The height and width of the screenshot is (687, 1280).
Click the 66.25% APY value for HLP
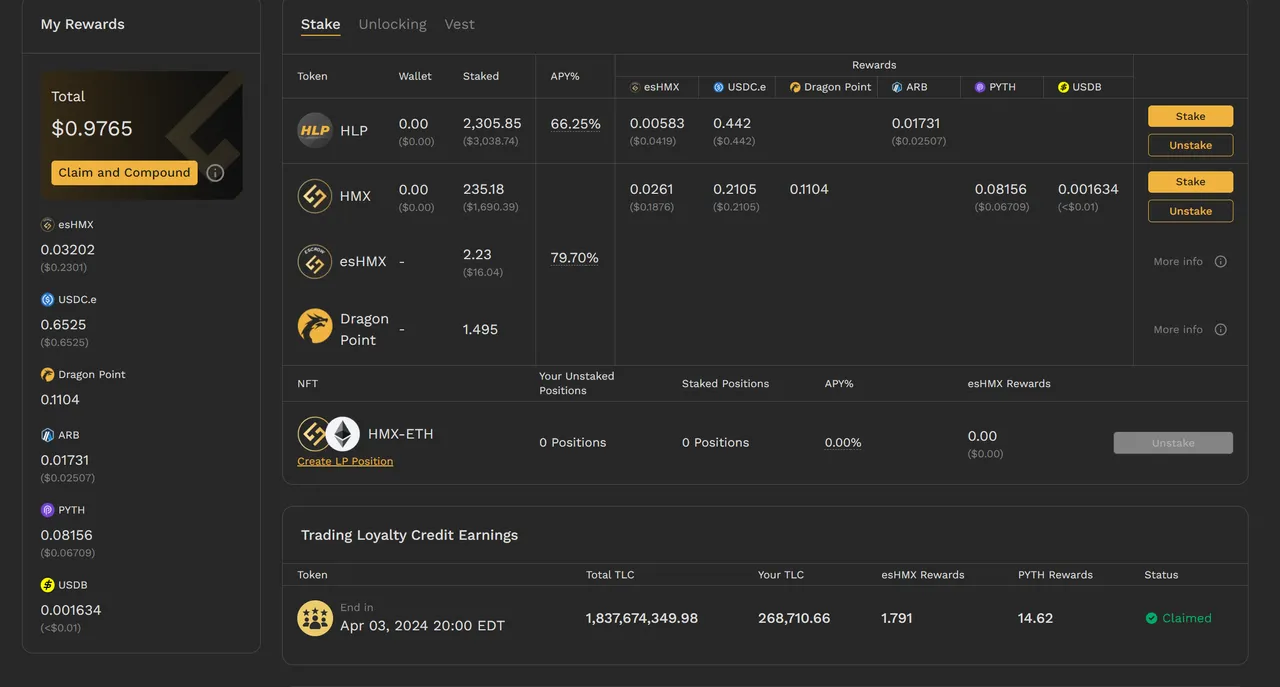(x=576, y=124)
